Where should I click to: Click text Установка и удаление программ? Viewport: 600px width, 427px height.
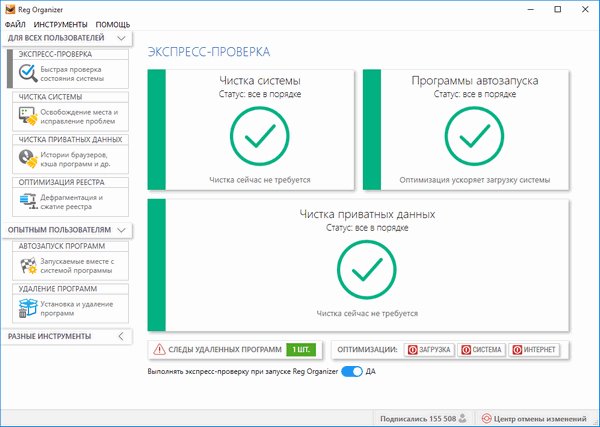click(x=77, y=309)
